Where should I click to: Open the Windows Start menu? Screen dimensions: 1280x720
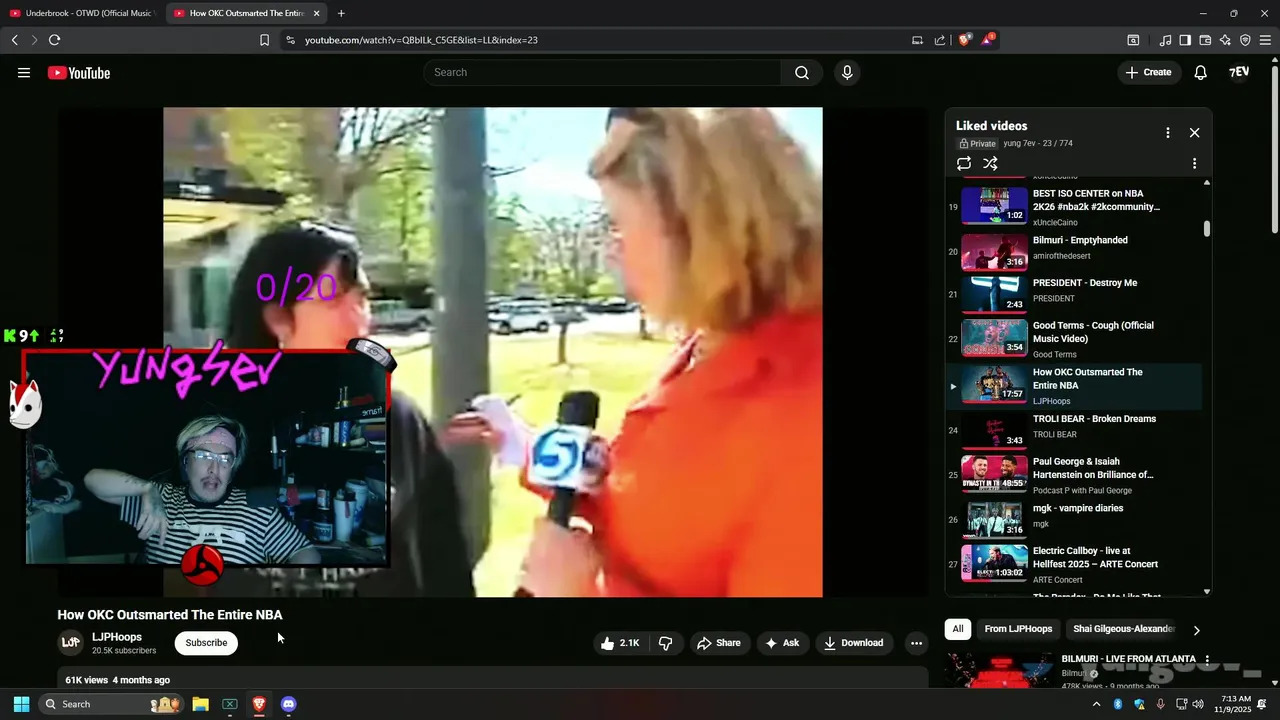tap(21, 704)
